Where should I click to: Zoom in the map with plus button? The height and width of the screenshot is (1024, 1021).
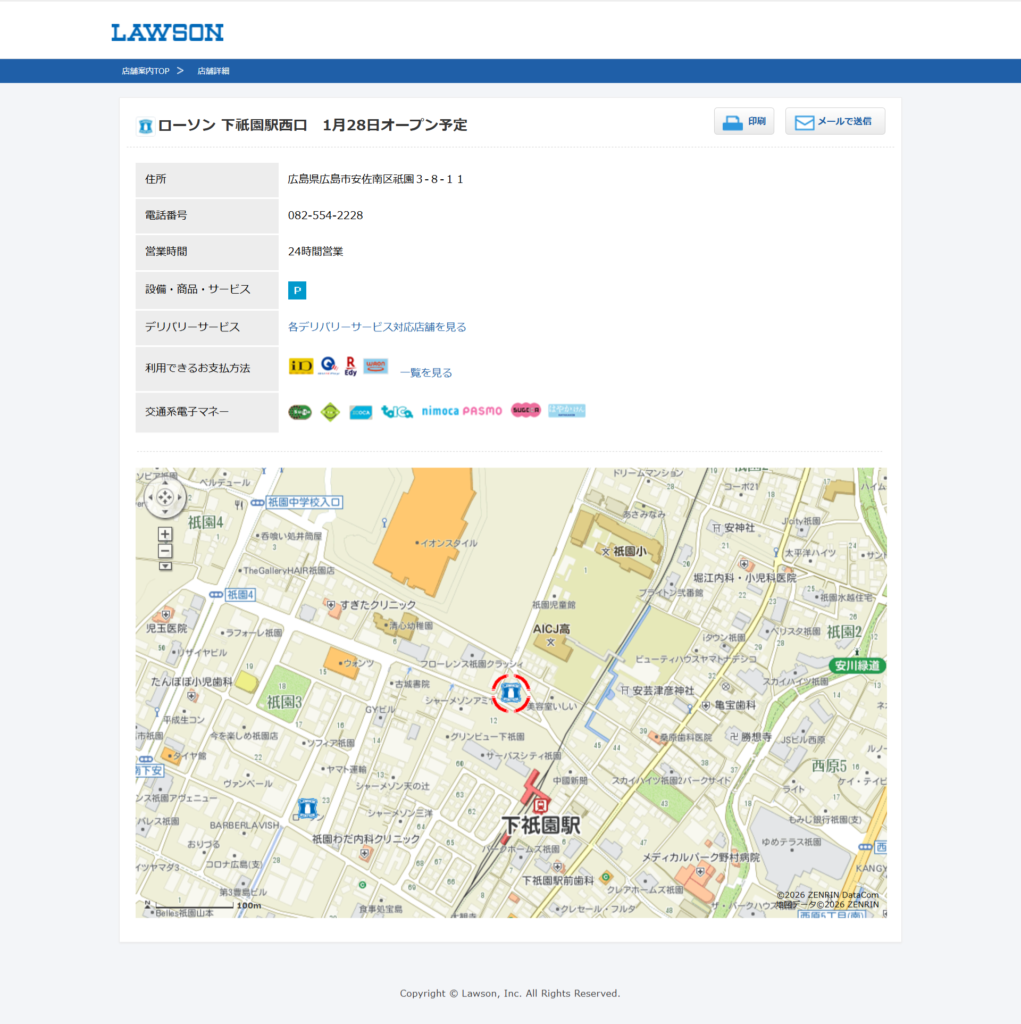[165, 534]
